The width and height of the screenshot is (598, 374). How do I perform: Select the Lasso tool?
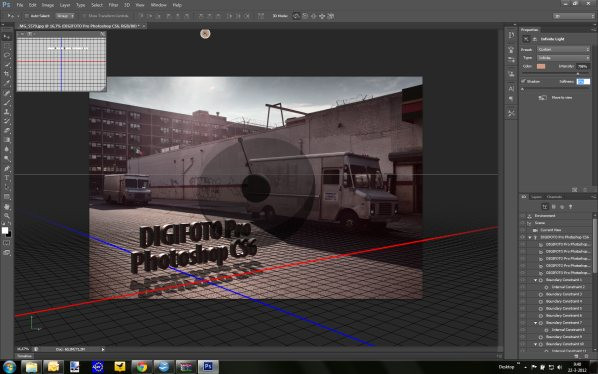(x=6, y=55)
